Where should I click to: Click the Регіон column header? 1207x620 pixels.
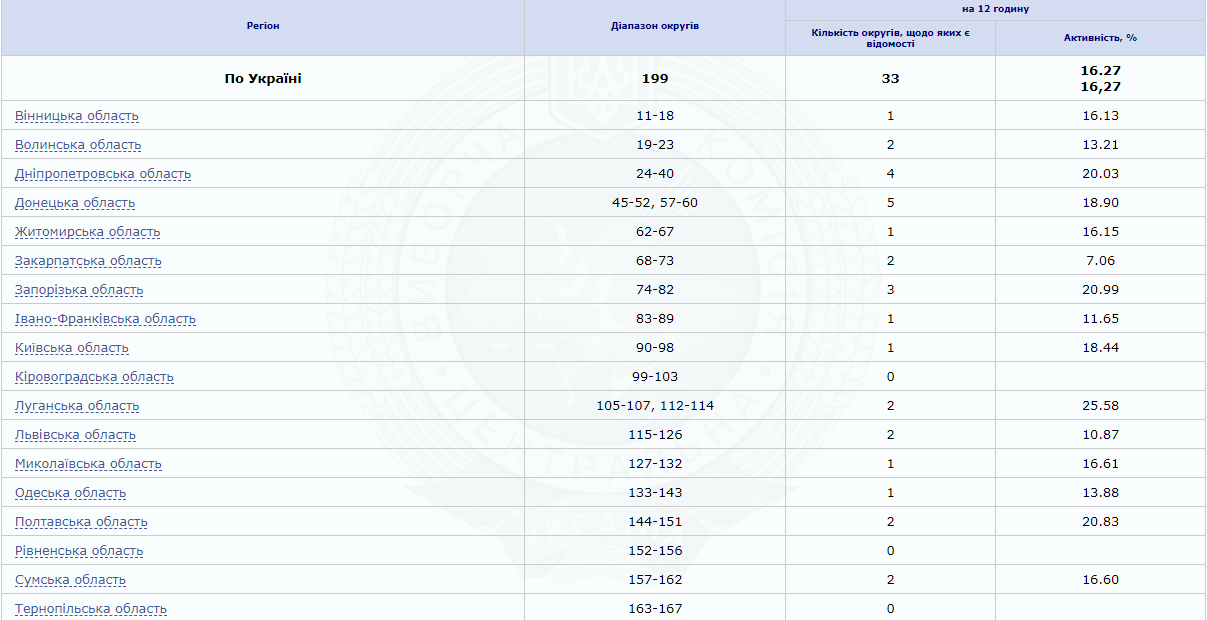(x=263, y=26)
